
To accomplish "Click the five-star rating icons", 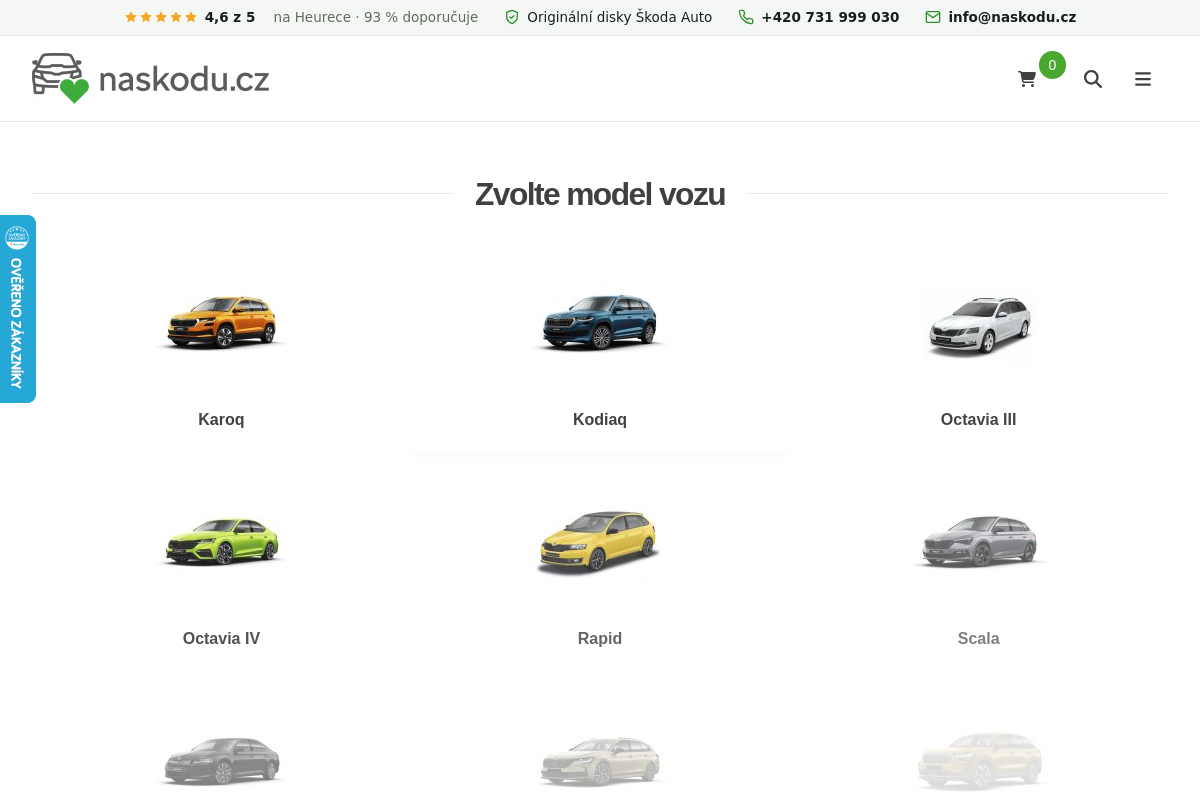I will (x=161, y=17).
